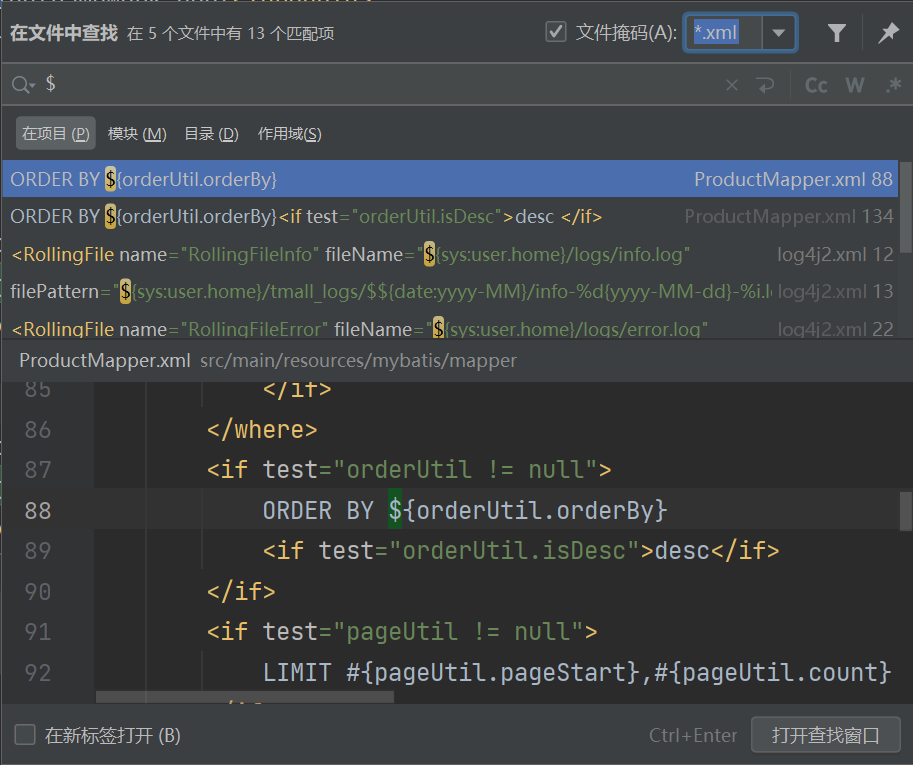Expand the file mask dropdown arrow

779,33
